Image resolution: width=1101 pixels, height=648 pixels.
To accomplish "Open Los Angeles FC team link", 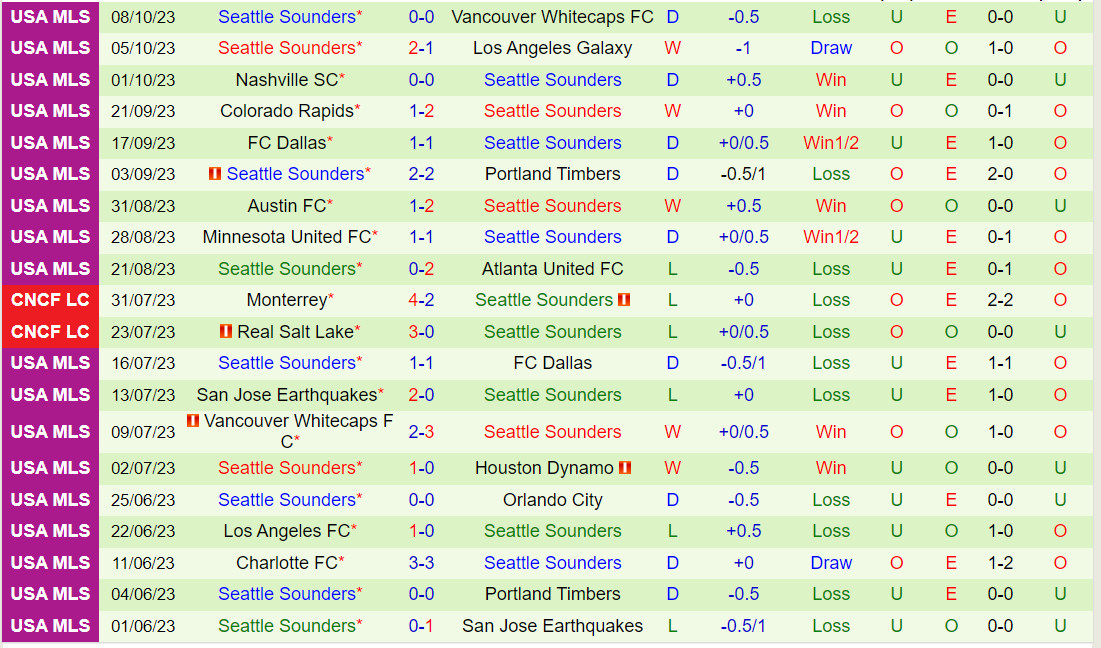I will pos(287,531).
